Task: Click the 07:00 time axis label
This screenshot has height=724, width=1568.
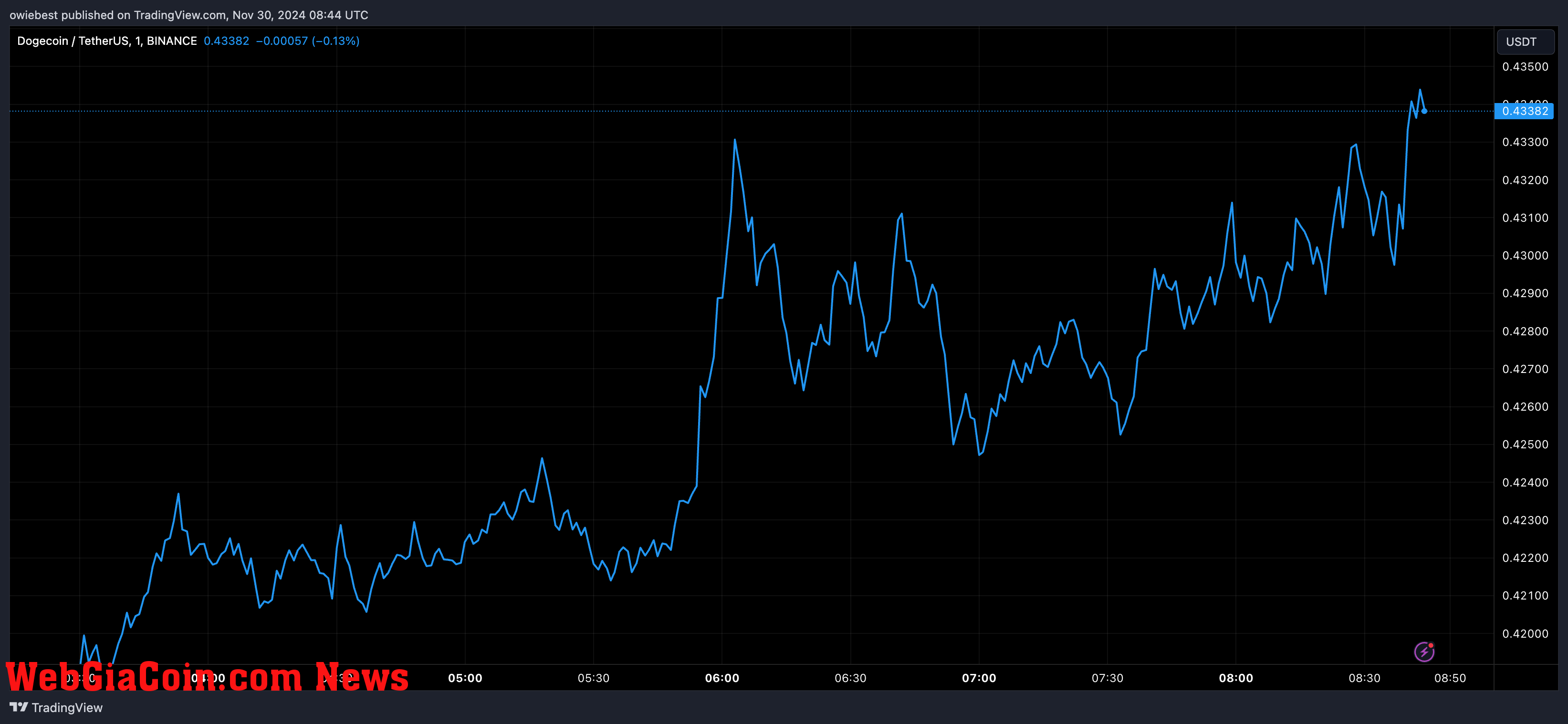Action: click(x=979, y=678)
